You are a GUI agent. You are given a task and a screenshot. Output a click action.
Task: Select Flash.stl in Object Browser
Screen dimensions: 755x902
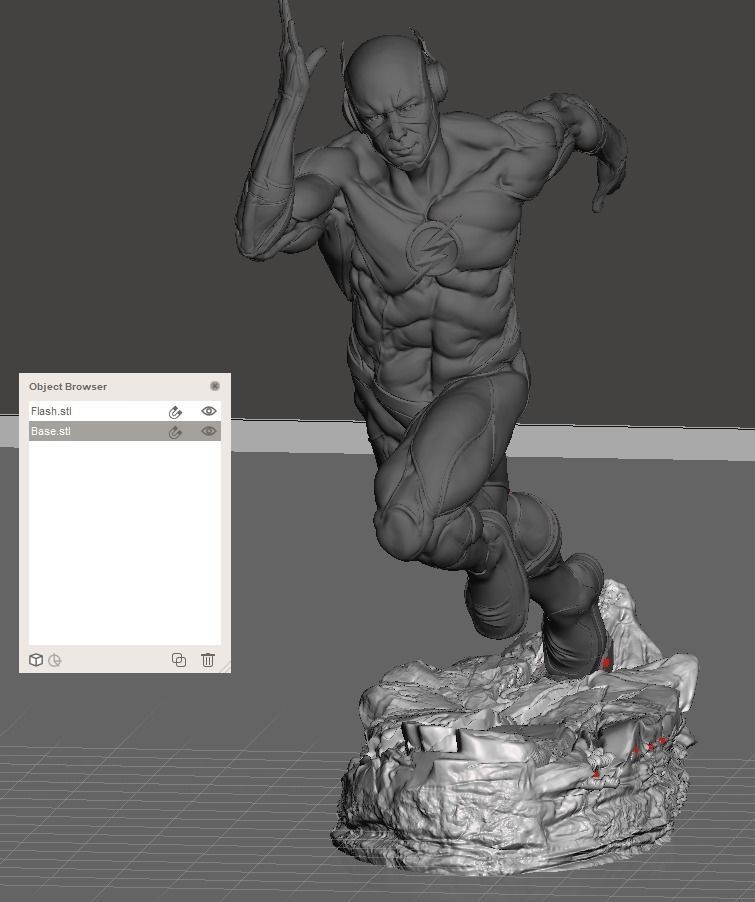tap(124, 411)
